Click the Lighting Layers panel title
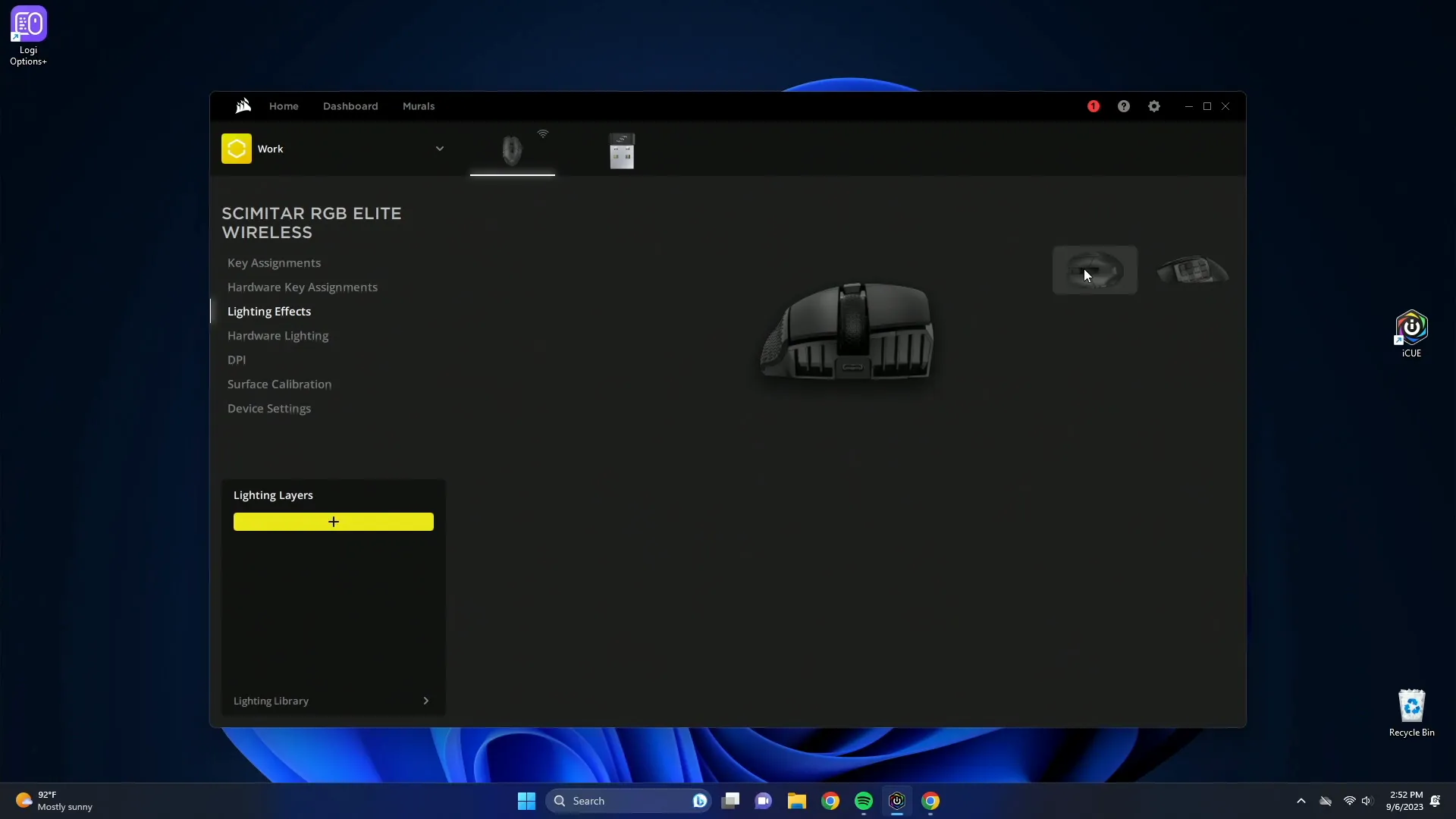Viewport: 1456px width, 819px height. coord(273,495)
